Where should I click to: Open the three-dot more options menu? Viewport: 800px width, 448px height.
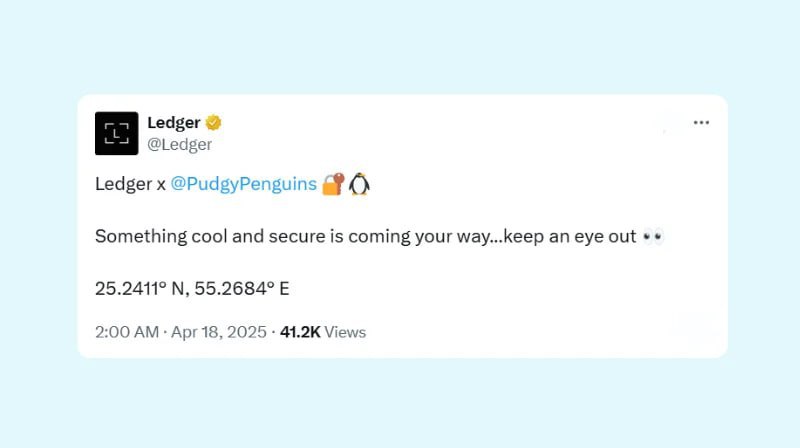click(702, 122)
